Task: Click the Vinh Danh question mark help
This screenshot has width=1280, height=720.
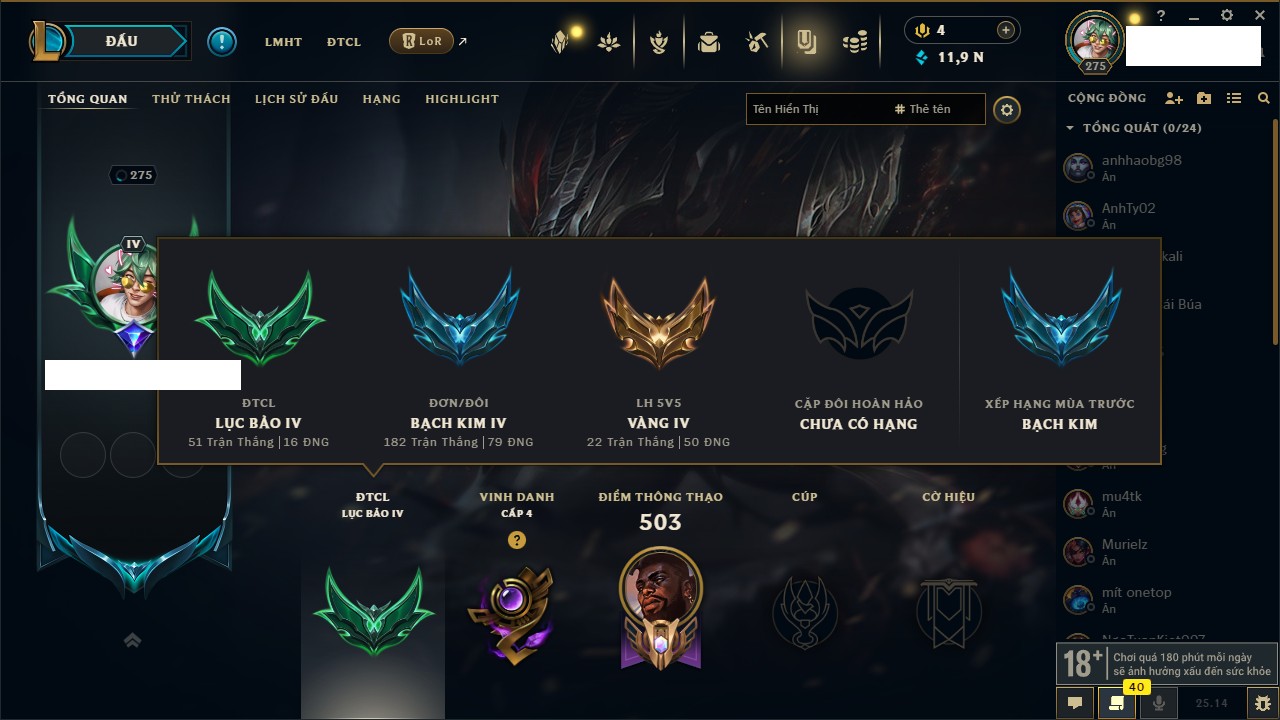Action: (x=516, y=540)
